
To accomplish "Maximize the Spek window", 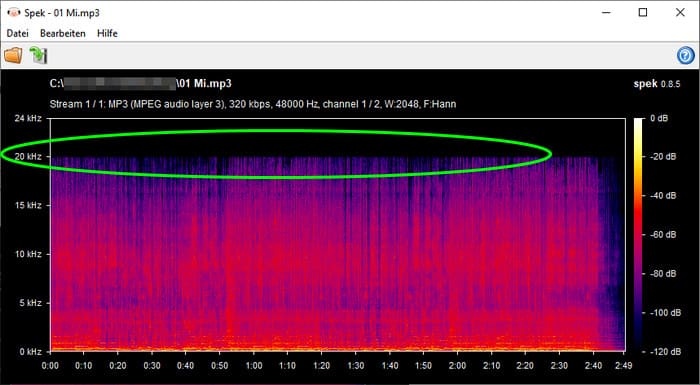I will click(643, 13).
